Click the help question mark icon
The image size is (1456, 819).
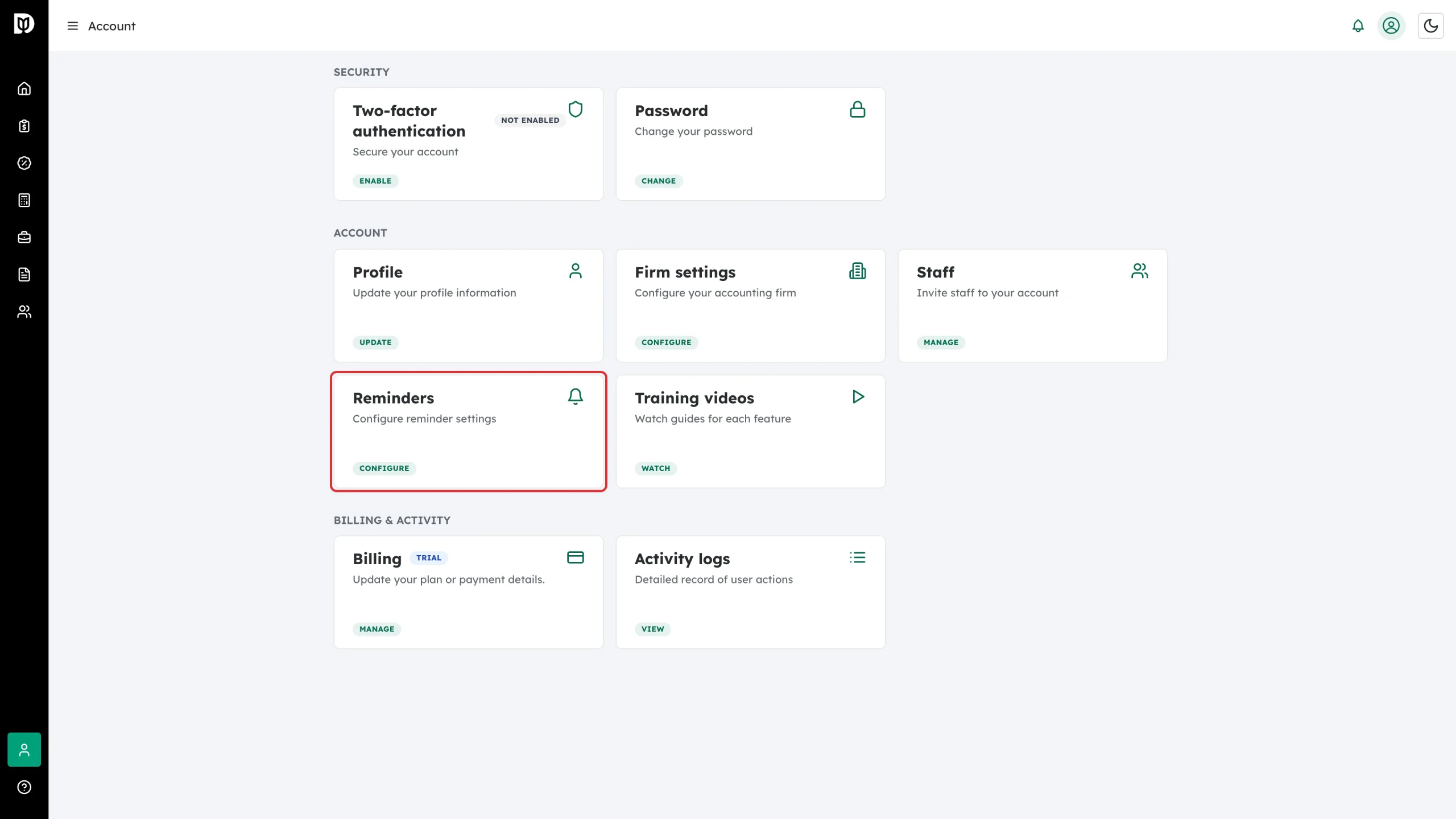click(x=24, y=787)
